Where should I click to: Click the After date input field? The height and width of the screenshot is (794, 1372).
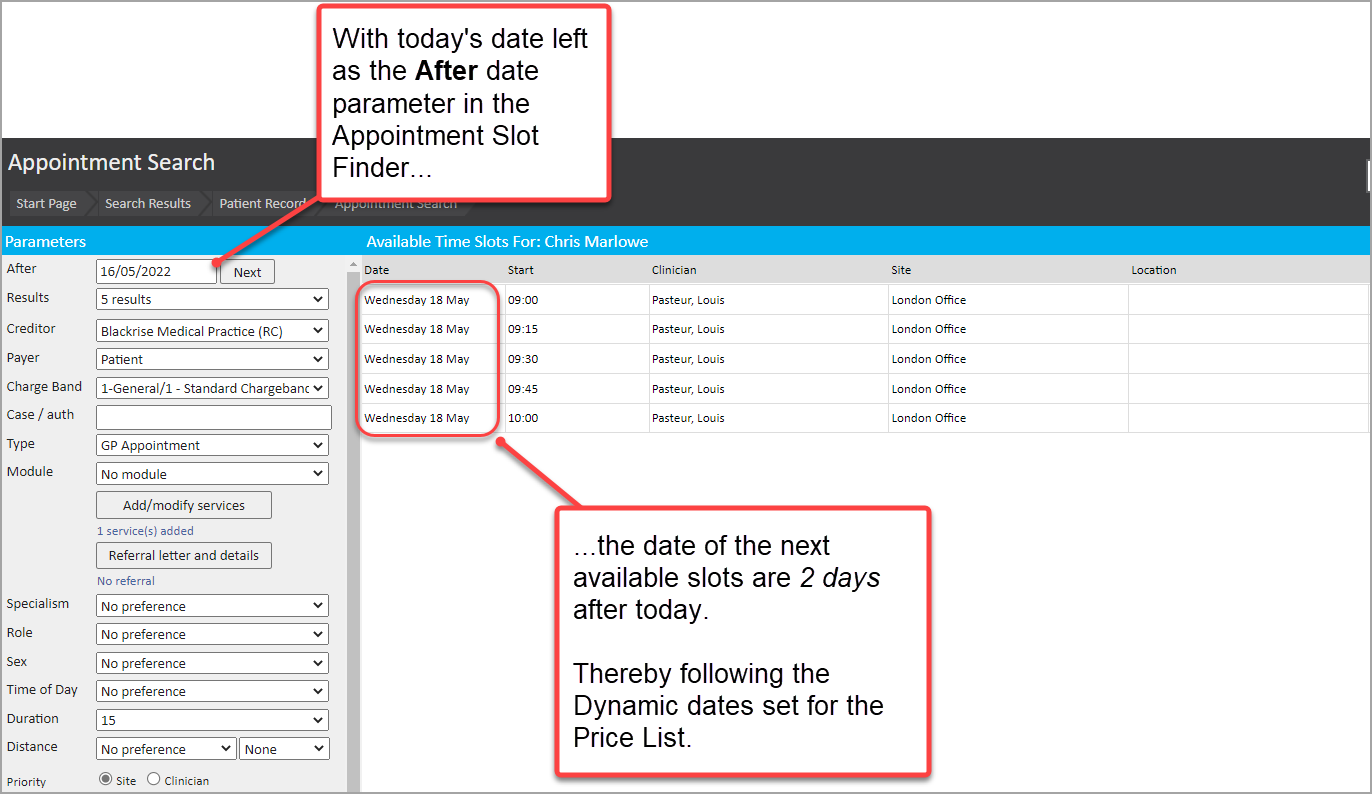(x=155, y=272)
